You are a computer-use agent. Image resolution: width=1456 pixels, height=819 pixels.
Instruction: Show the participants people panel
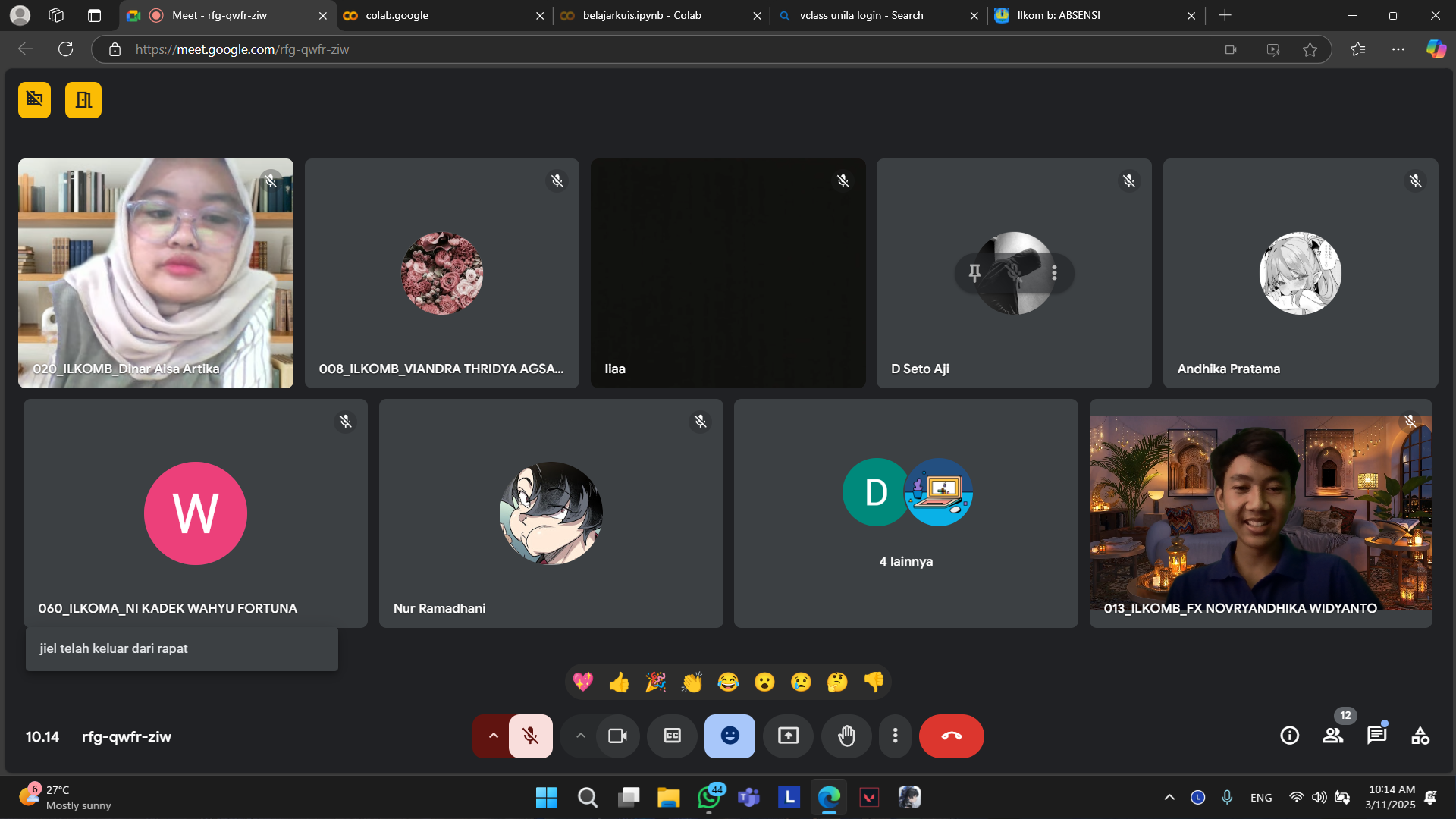coord(1332,736)
